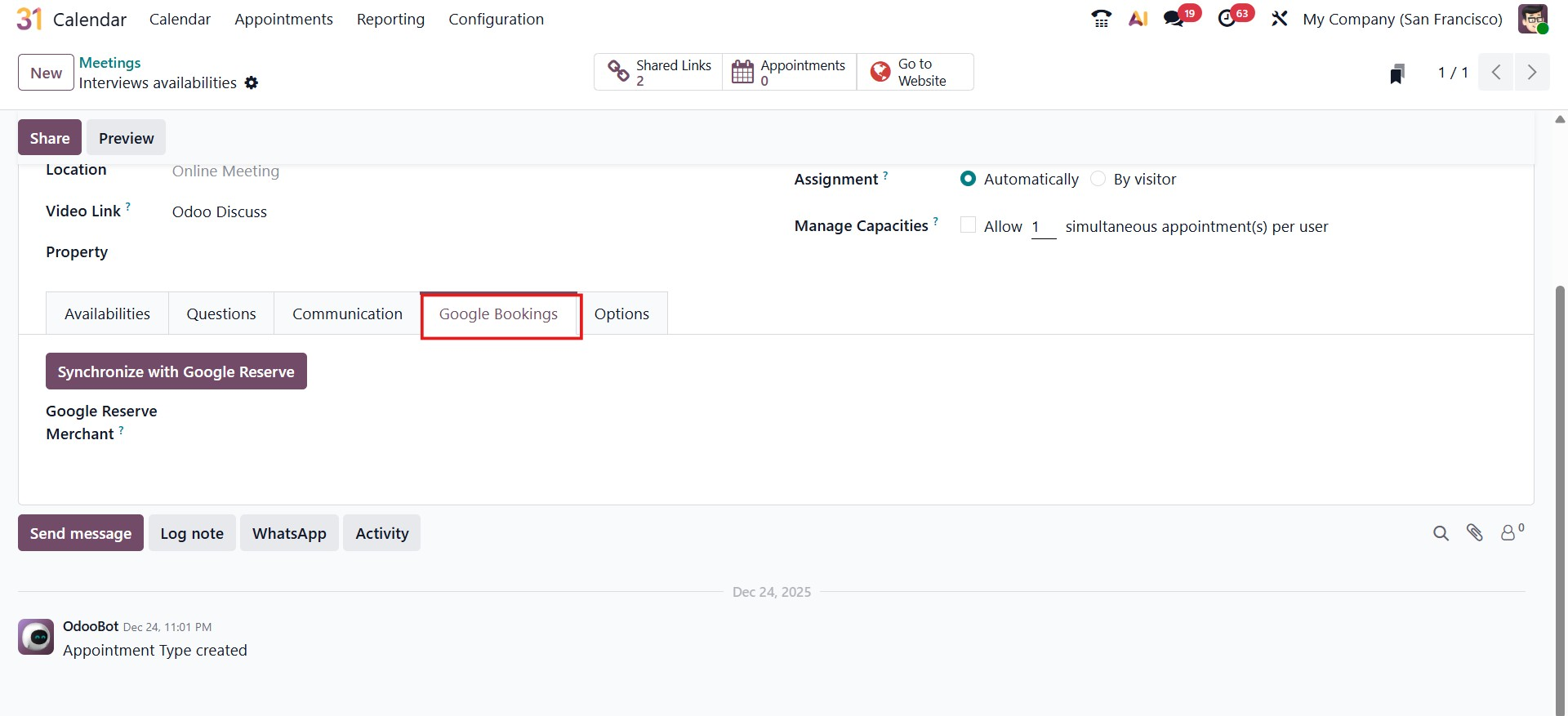Switch to the Questions tab
The image size is (1568, 716).
[221, 314]
